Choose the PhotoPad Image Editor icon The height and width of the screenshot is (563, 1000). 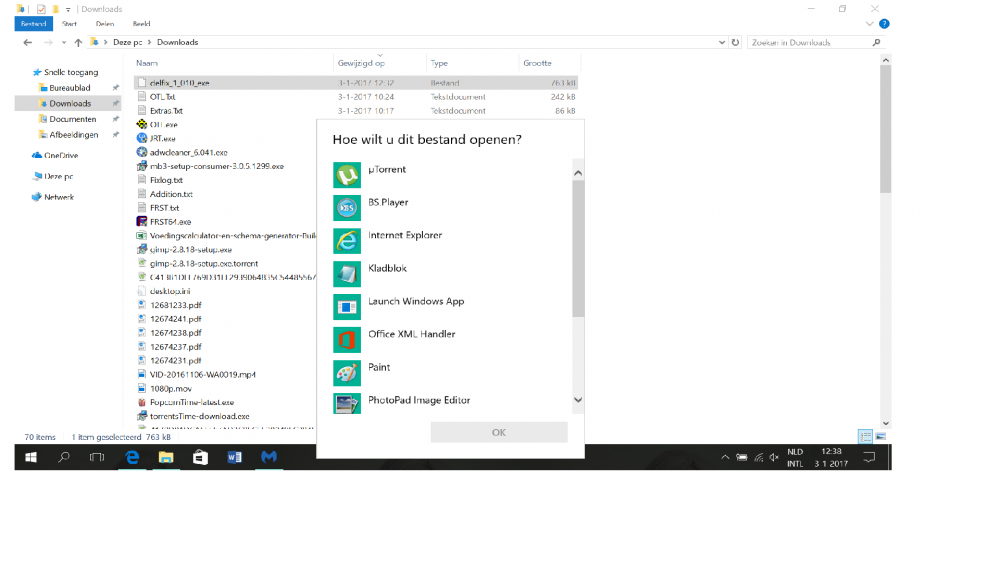tap(346, 404)
